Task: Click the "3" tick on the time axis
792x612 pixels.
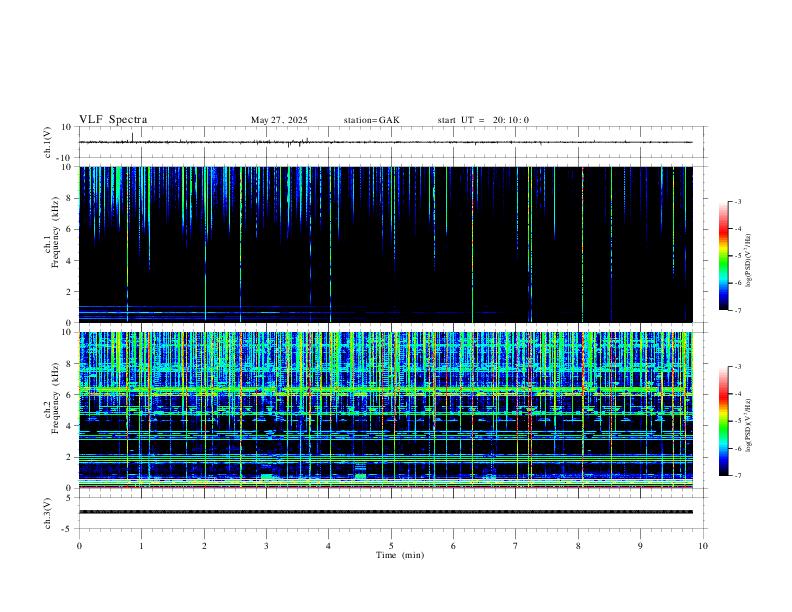Action: [266, 546]
